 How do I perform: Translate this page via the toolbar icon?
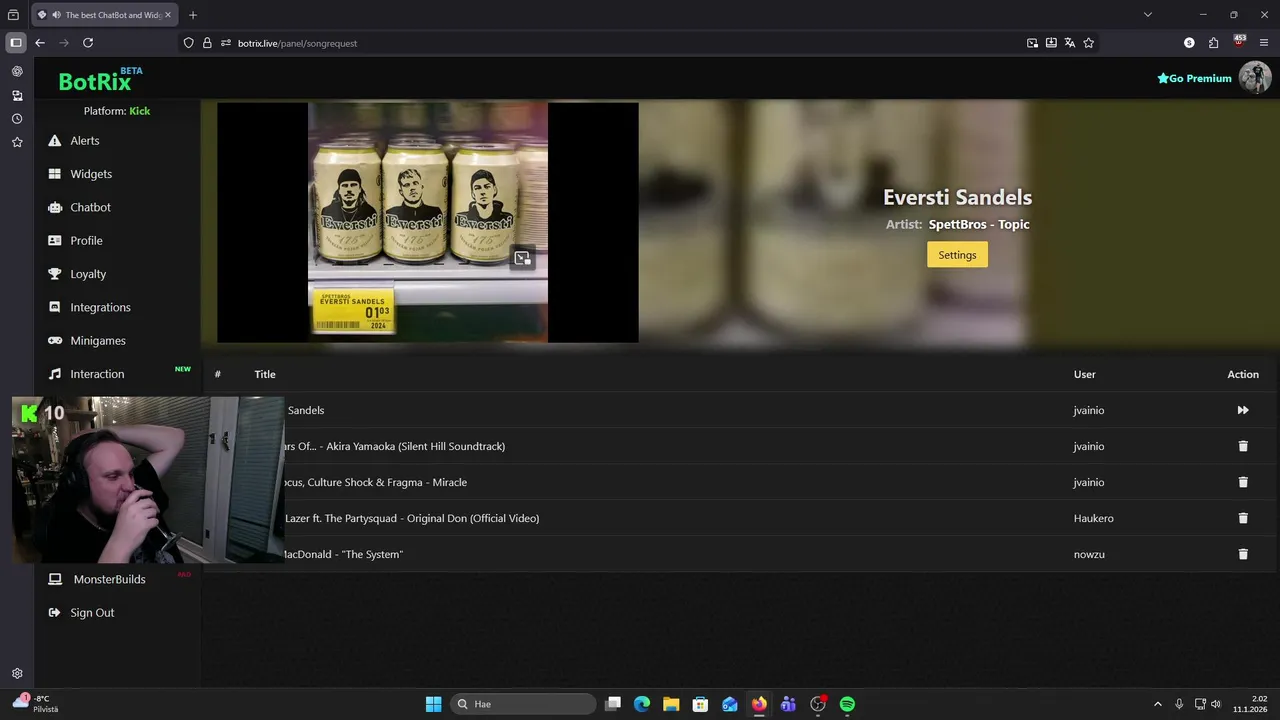tap(1070, 43)
